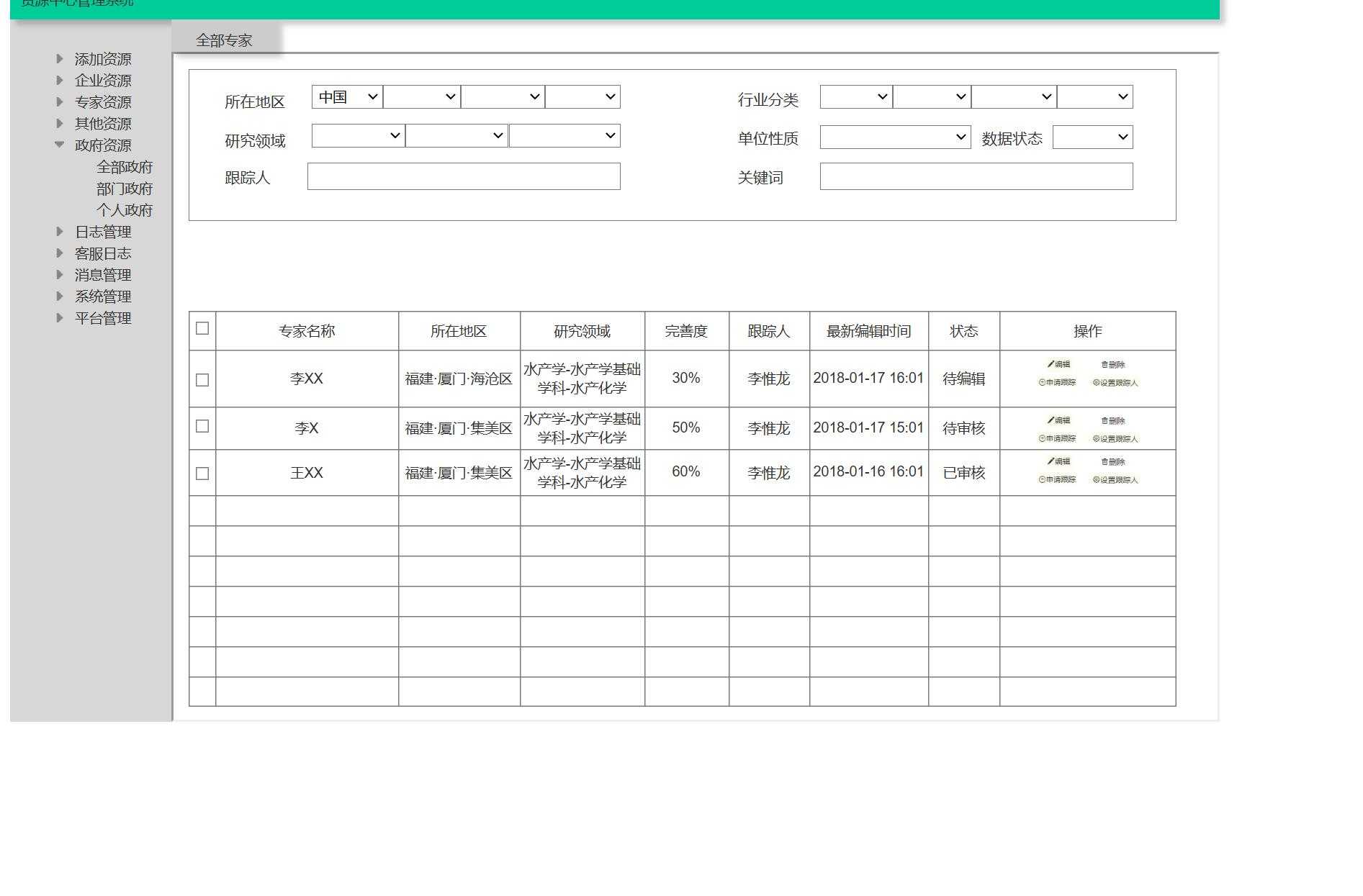Select 专家资源 in the left sidebar
Image resolution: width=1363 pixels, height=896 pixels.
tap(102, 102)
